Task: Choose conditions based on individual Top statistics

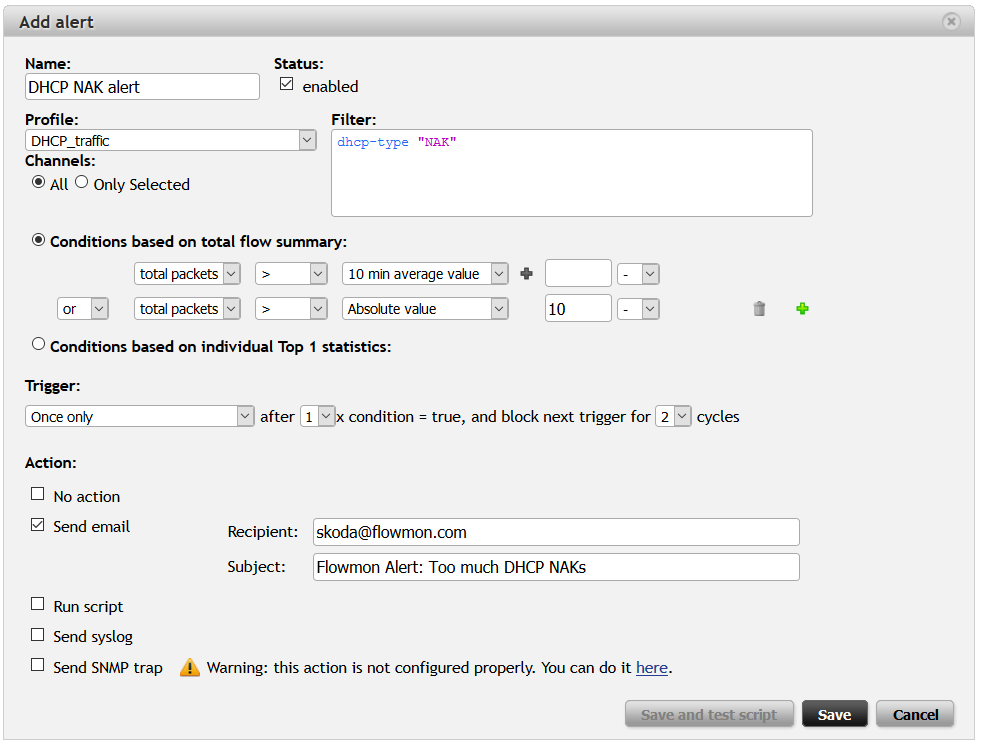Action: [39, 344]
